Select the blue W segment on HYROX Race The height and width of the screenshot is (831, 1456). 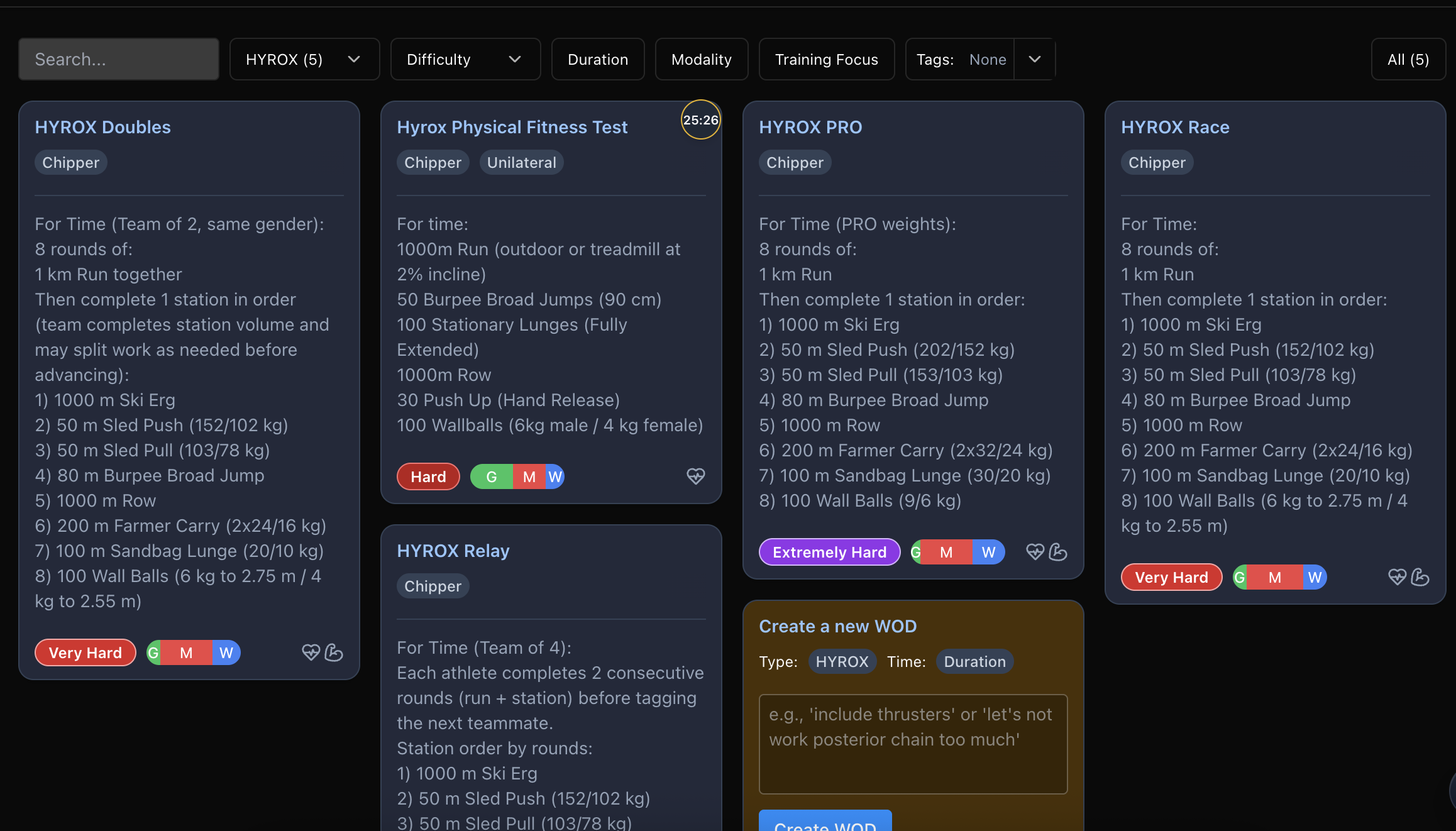pos(1315,577)
